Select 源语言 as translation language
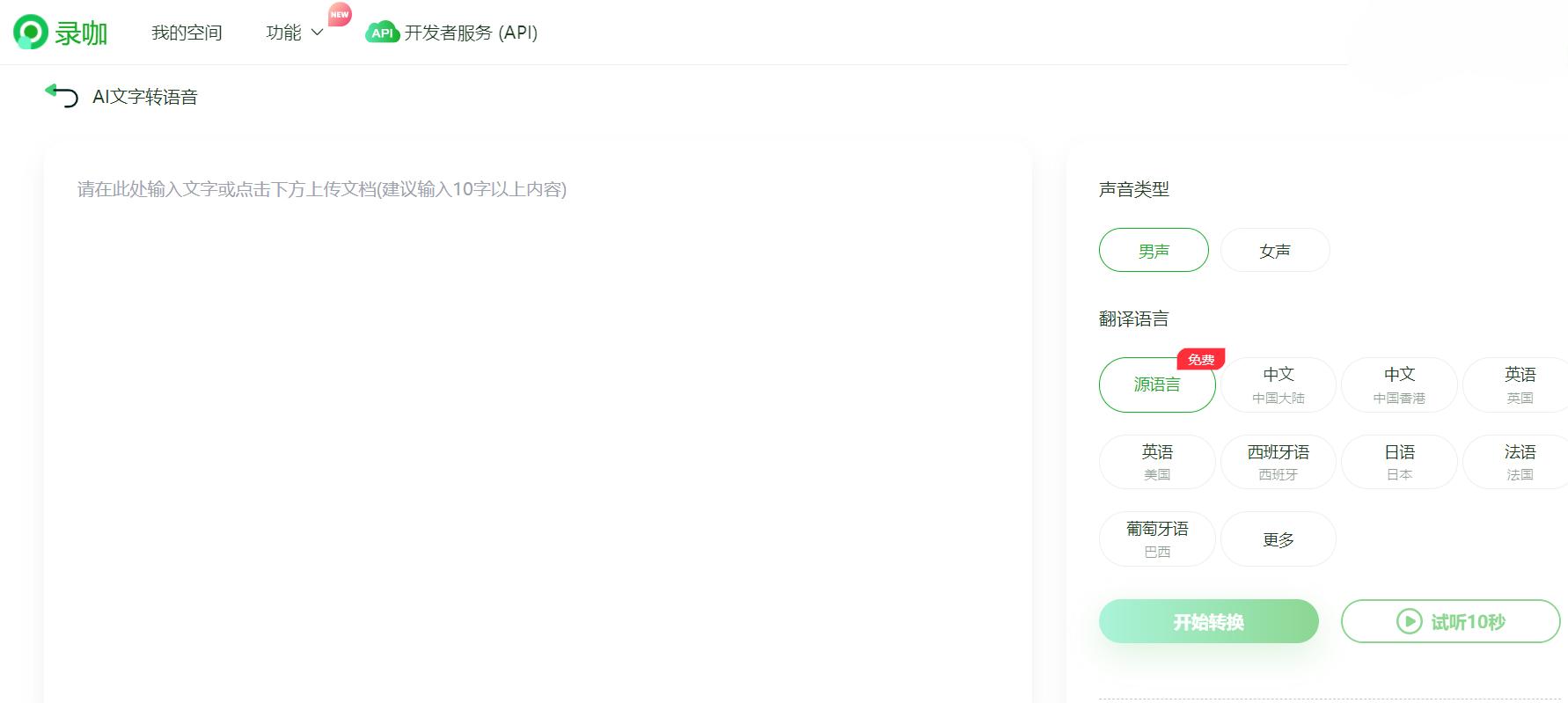 click(x=1157, y=384)
